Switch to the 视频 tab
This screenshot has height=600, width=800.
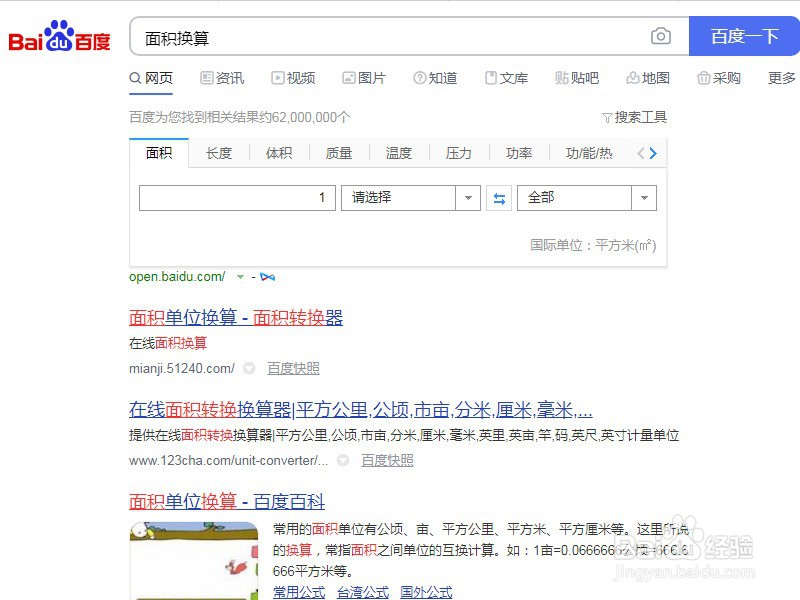tap(293, 78)
